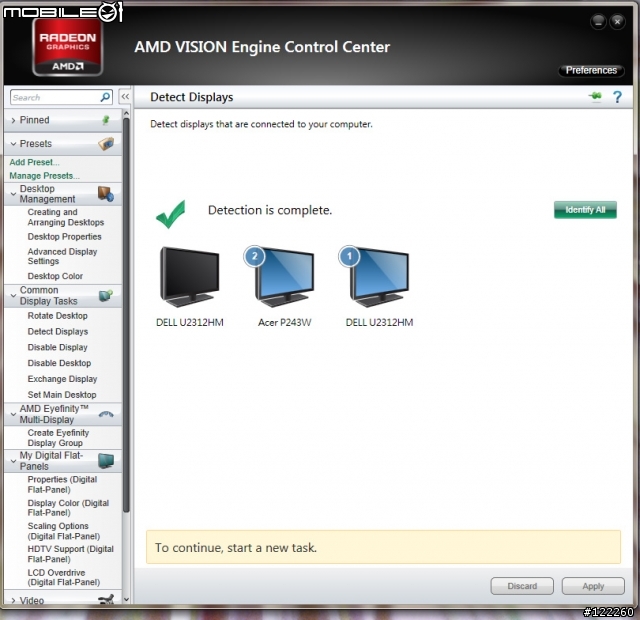Open HDTV Support (Digital Flat-Panel)
The height and width of the screenshot is (620, 640).
click(x=71, y=554)
